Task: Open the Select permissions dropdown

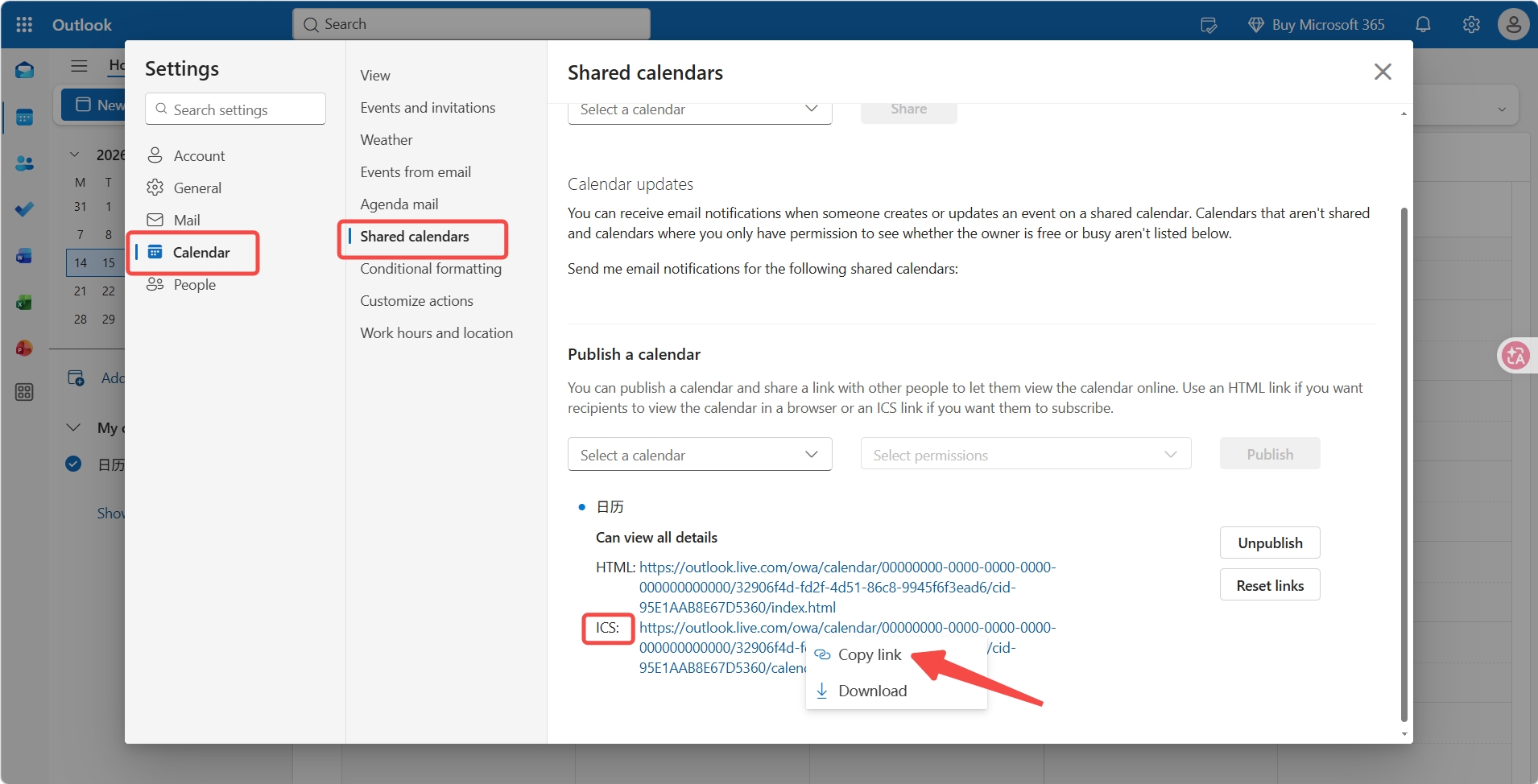Action: 1026,455
